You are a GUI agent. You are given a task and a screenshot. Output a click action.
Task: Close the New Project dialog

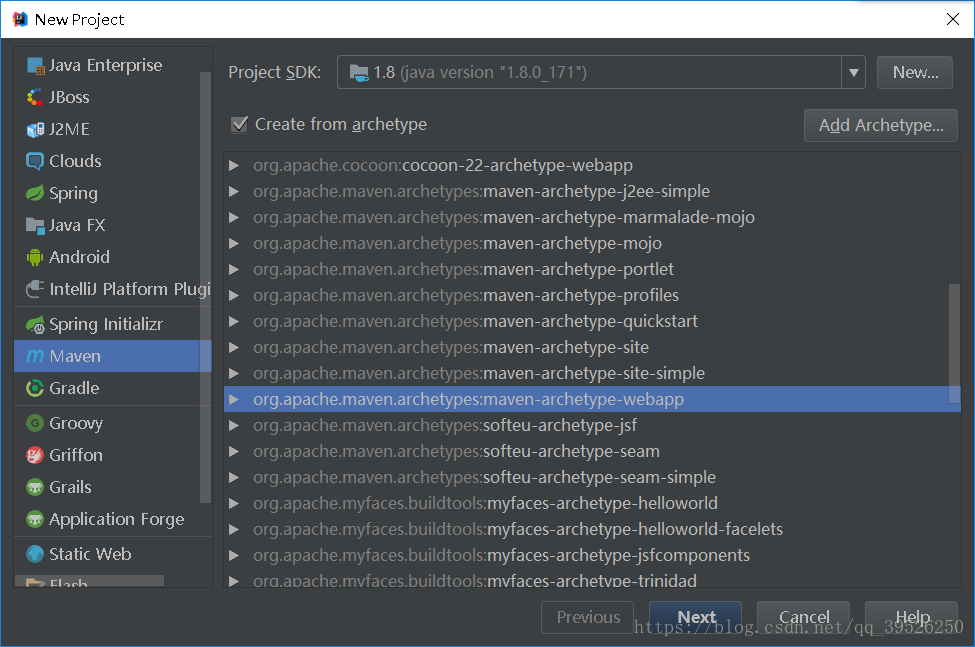pos(953,19)
